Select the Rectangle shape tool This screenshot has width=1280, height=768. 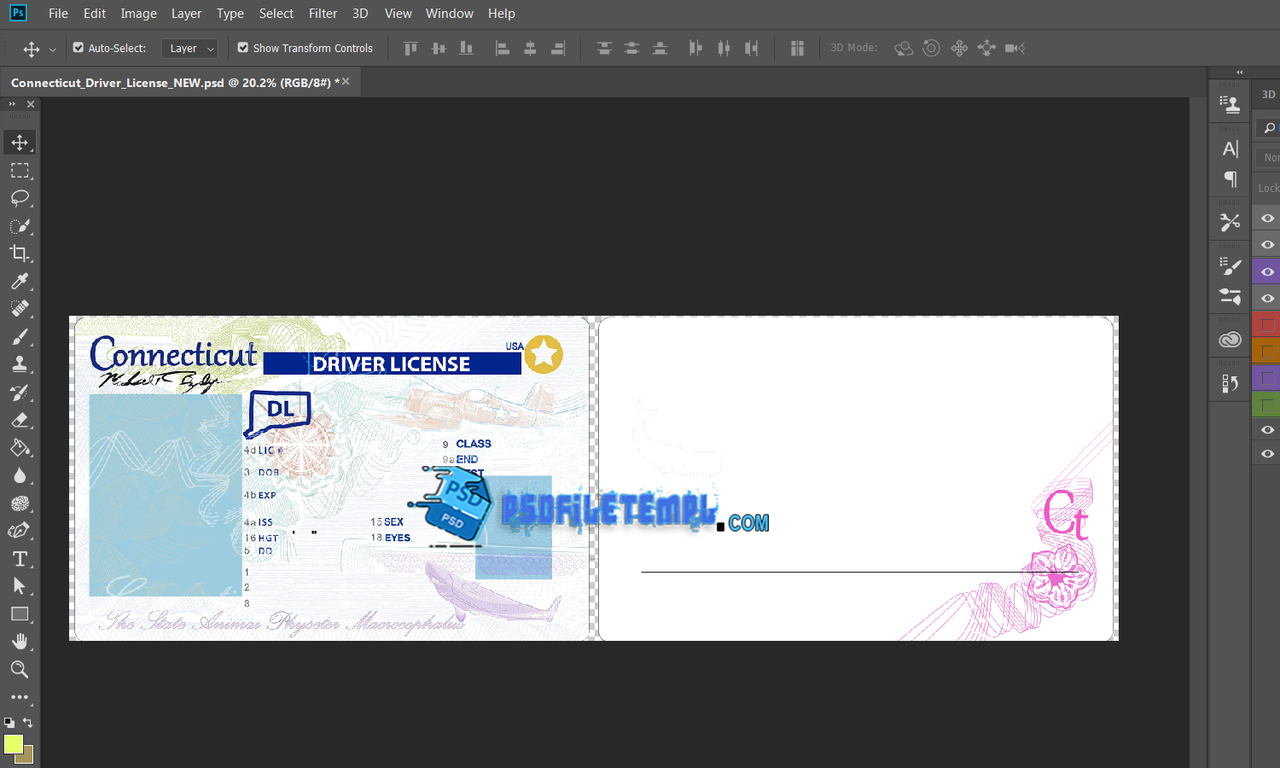tap(19, 614)
